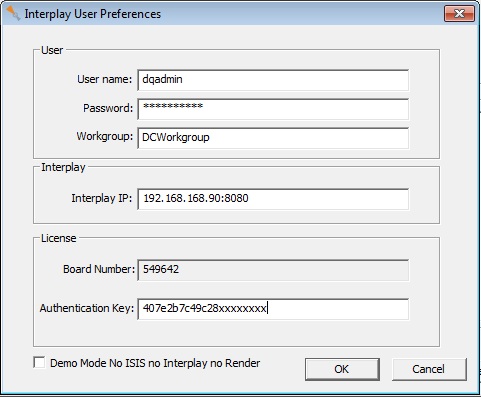Click the "Password:" label
The width and height of the screenshot is (481, 397).
tap(108, 108)
